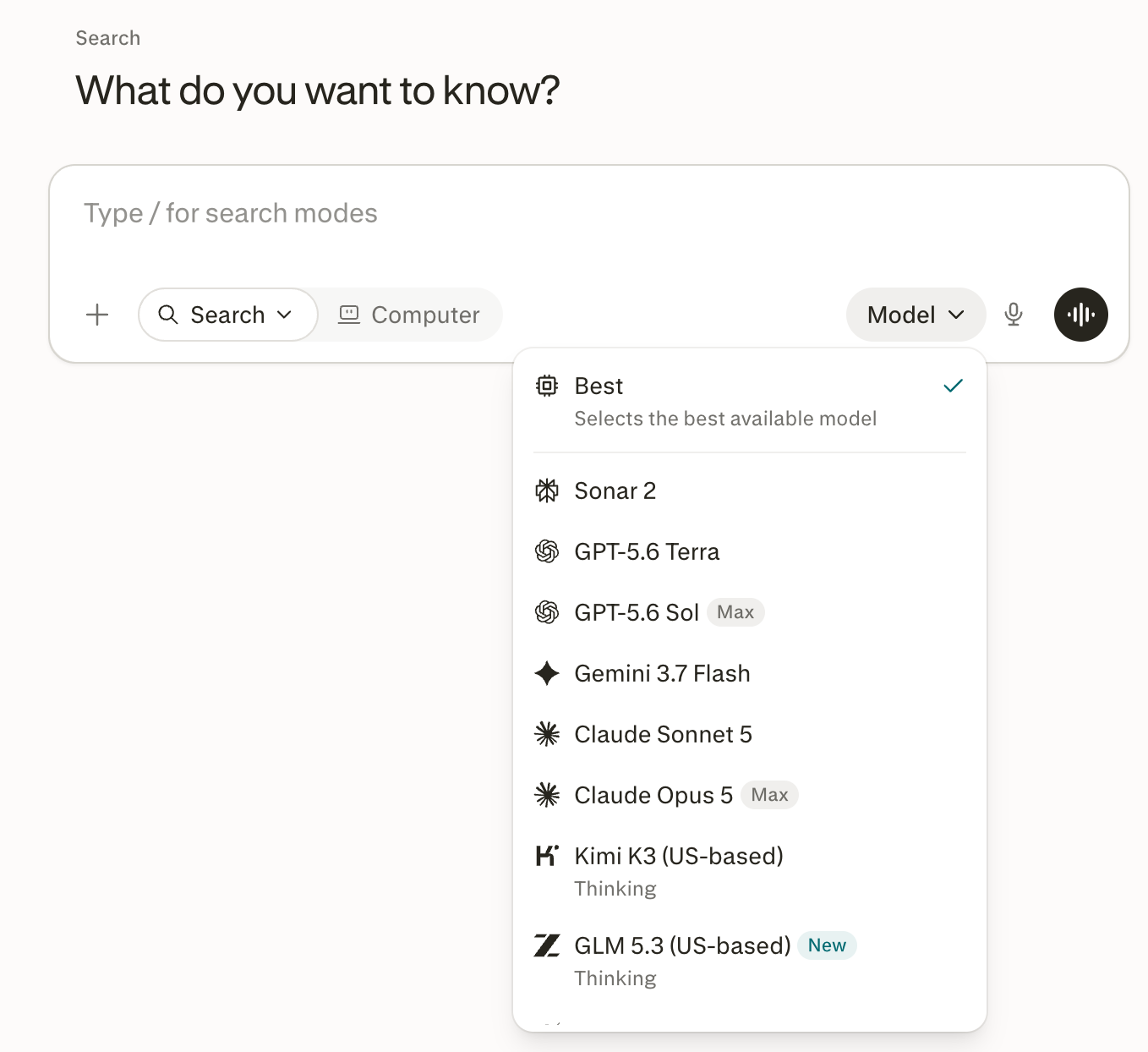Image resolution: width=1148 pixels, height=1052 pixels.
Task: Click the Claude Sonnet 5 starburst icon
Action: (547, 734)
